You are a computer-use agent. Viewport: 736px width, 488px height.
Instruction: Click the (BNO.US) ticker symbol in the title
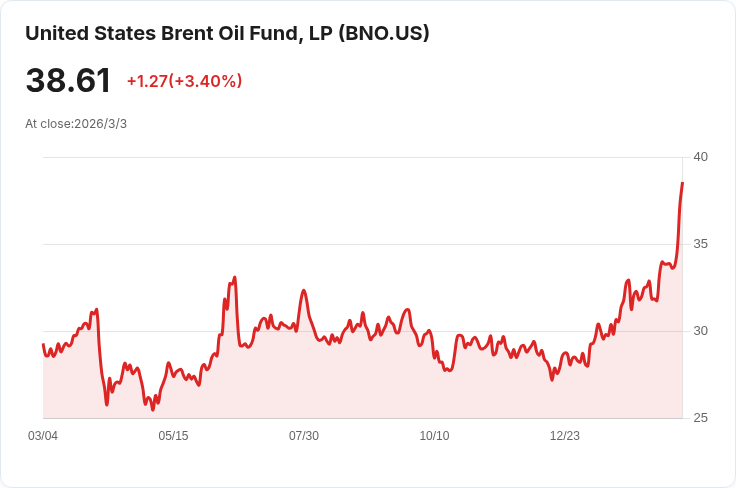(x=384, y=33)
